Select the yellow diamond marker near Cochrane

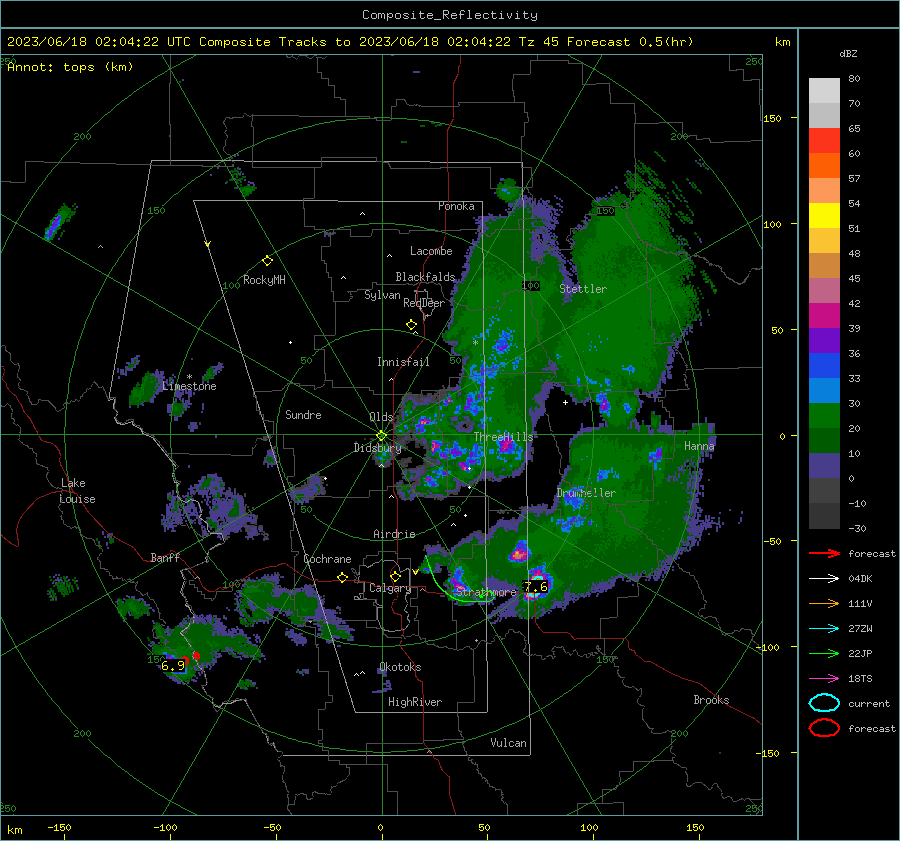[x=343, y=578]
